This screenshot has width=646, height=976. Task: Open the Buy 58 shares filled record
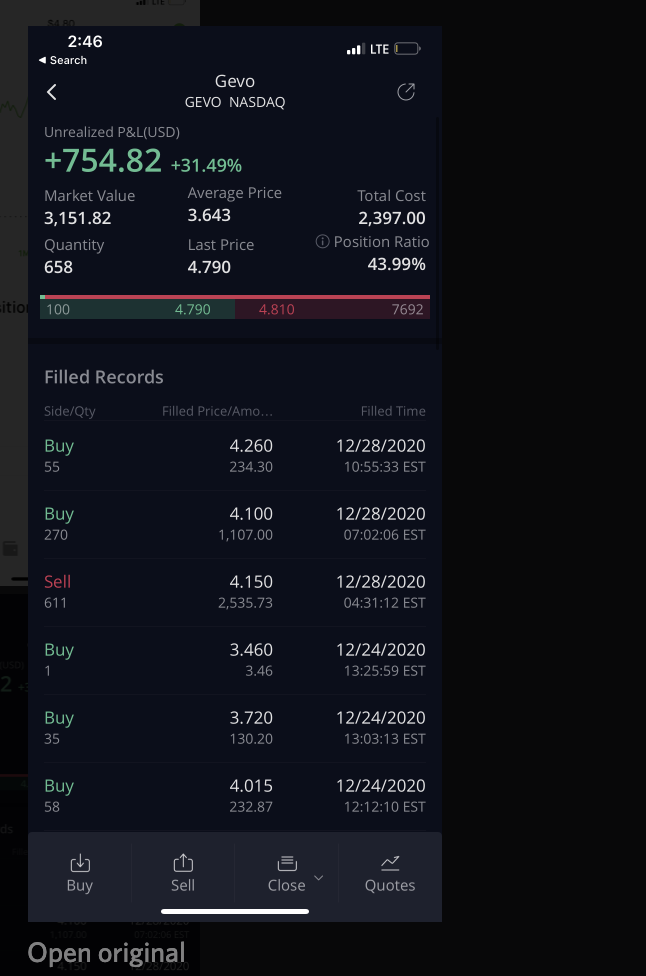(x=235, y=795)
